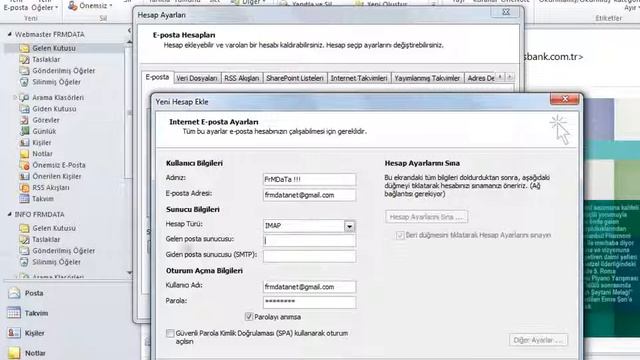Screen dimensions: 640x360
Task: Click the Diğer Ayarlar button
Action: tap(538, 340)
